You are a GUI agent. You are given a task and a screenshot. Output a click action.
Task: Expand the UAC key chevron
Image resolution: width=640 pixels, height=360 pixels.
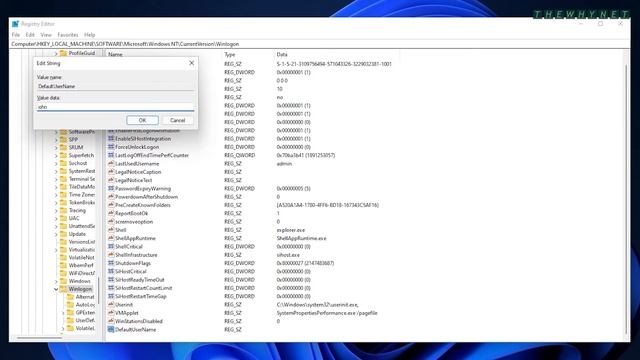(56, 218)
